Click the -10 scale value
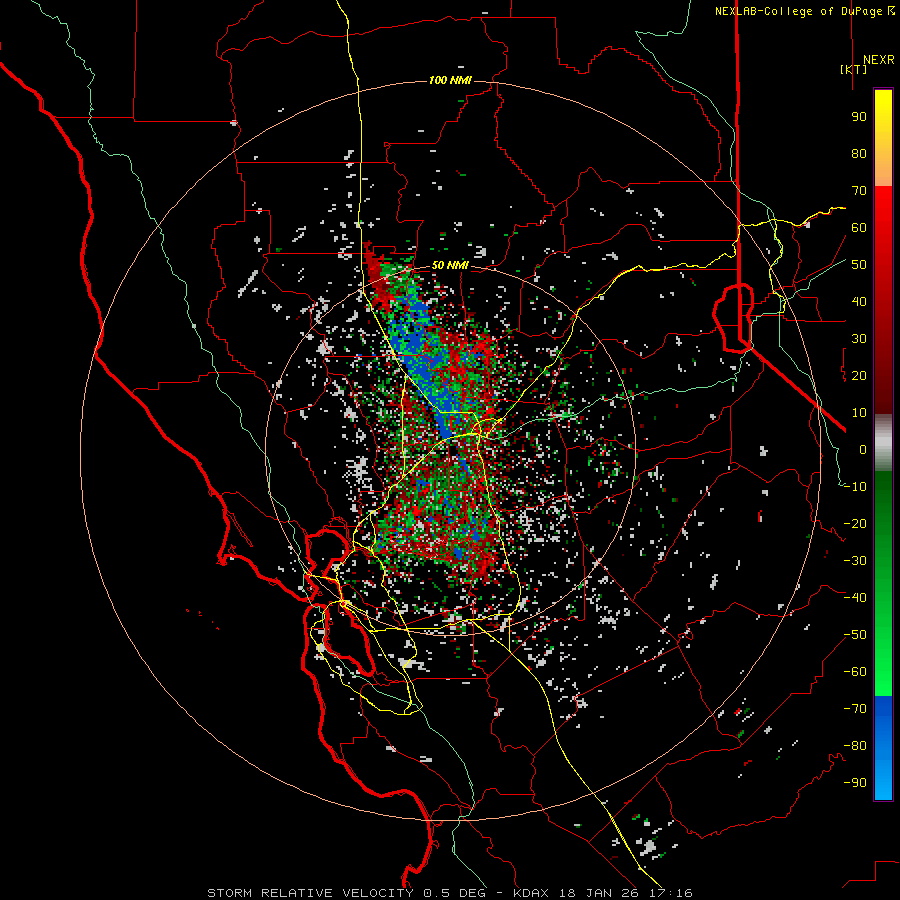 (855, 487)
